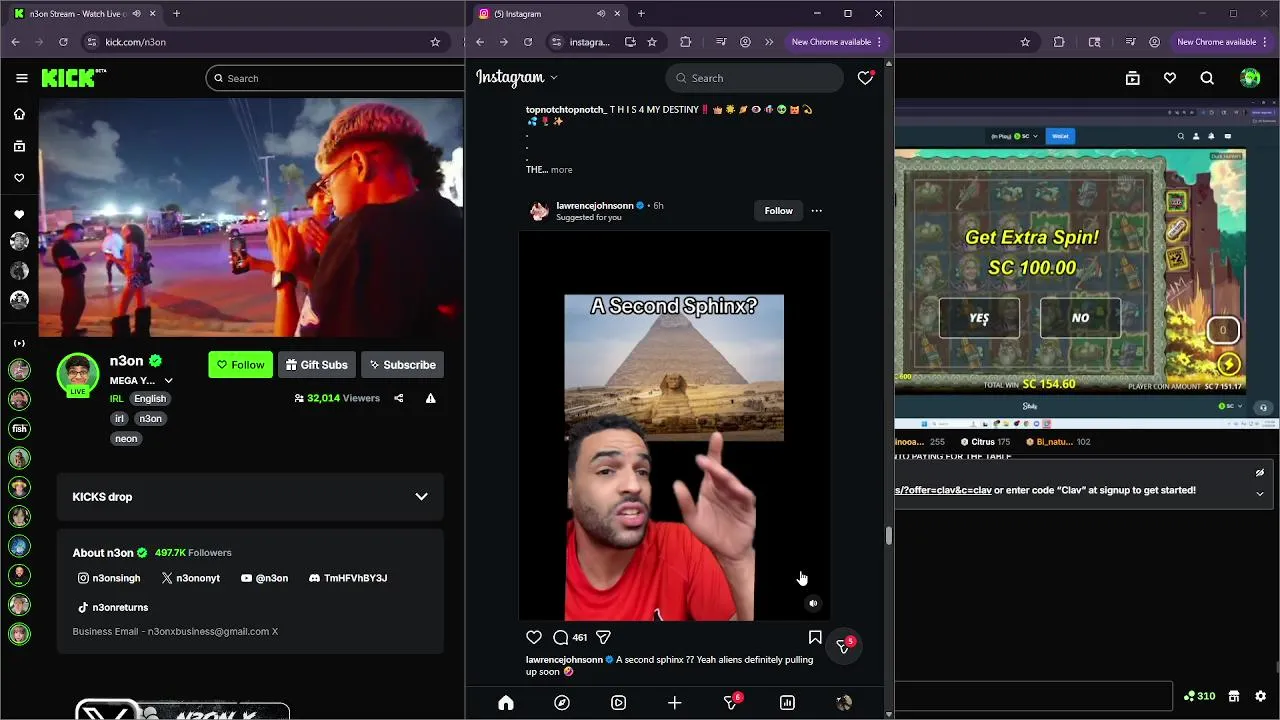Share n3on stream via share icon
The width and height of the screenshot is (1280, 720).
pyautogui.click(x=398, y=398)
